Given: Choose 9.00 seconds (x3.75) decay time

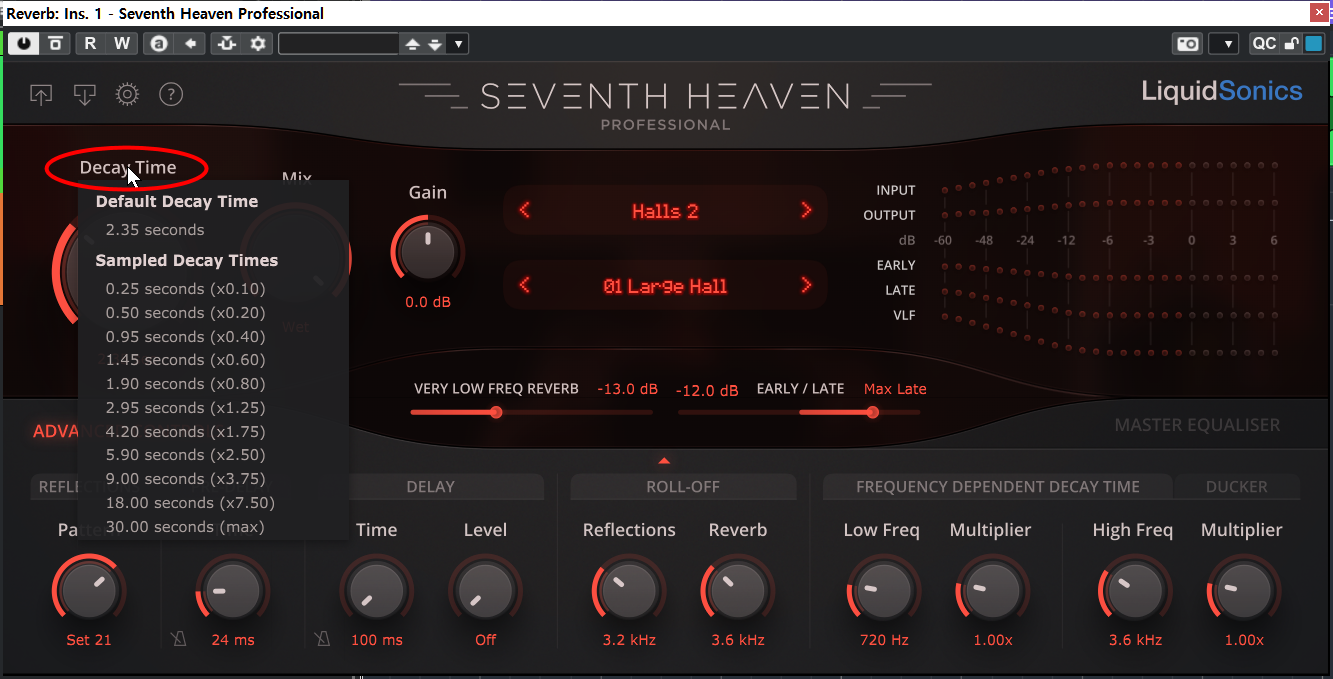Looking at the screenshot, I should (186, 479).
